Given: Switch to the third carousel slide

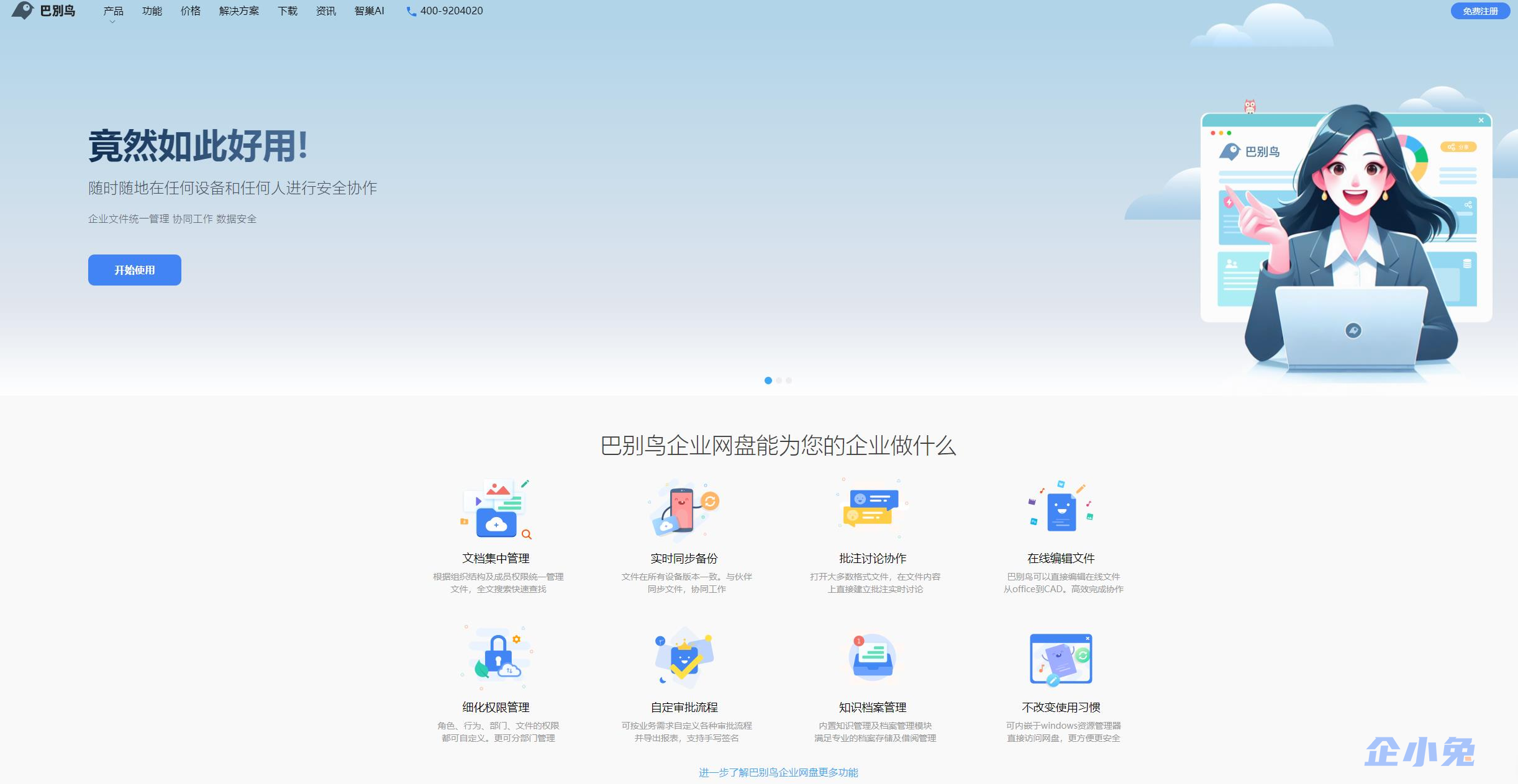Looking at the screenshot, I should pyautogui.click(x=789, y=381).
